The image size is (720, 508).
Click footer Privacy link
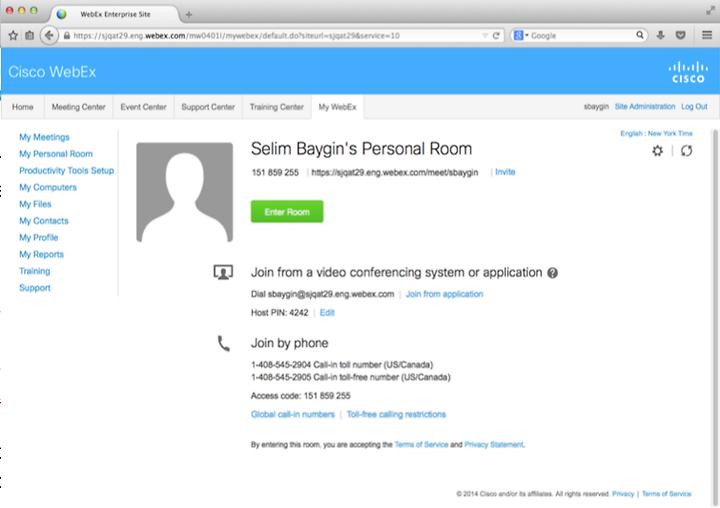pyautogui.click(x=623, y=494)
